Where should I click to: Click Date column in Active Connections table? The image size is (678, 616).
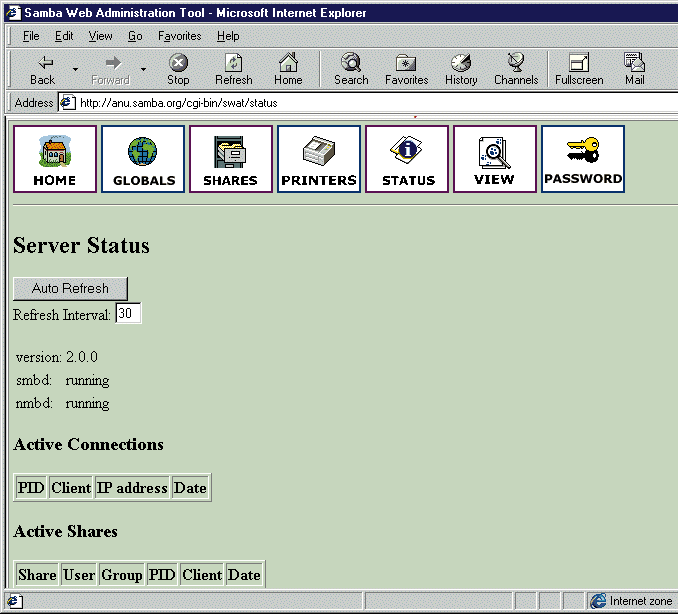[190, 488]
